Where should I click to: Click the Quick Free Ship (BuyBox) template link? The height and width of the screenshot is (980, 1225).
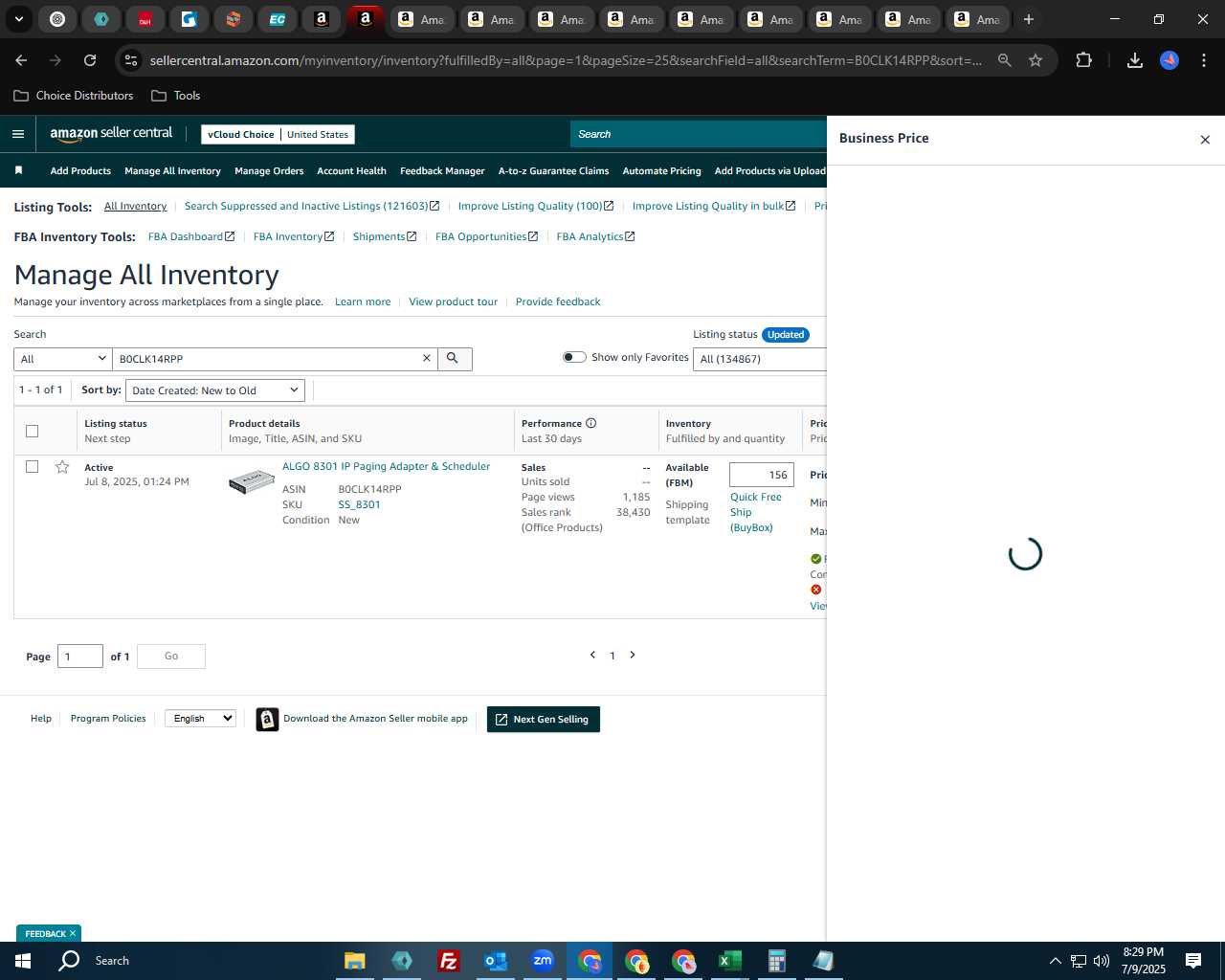(756, 512)
